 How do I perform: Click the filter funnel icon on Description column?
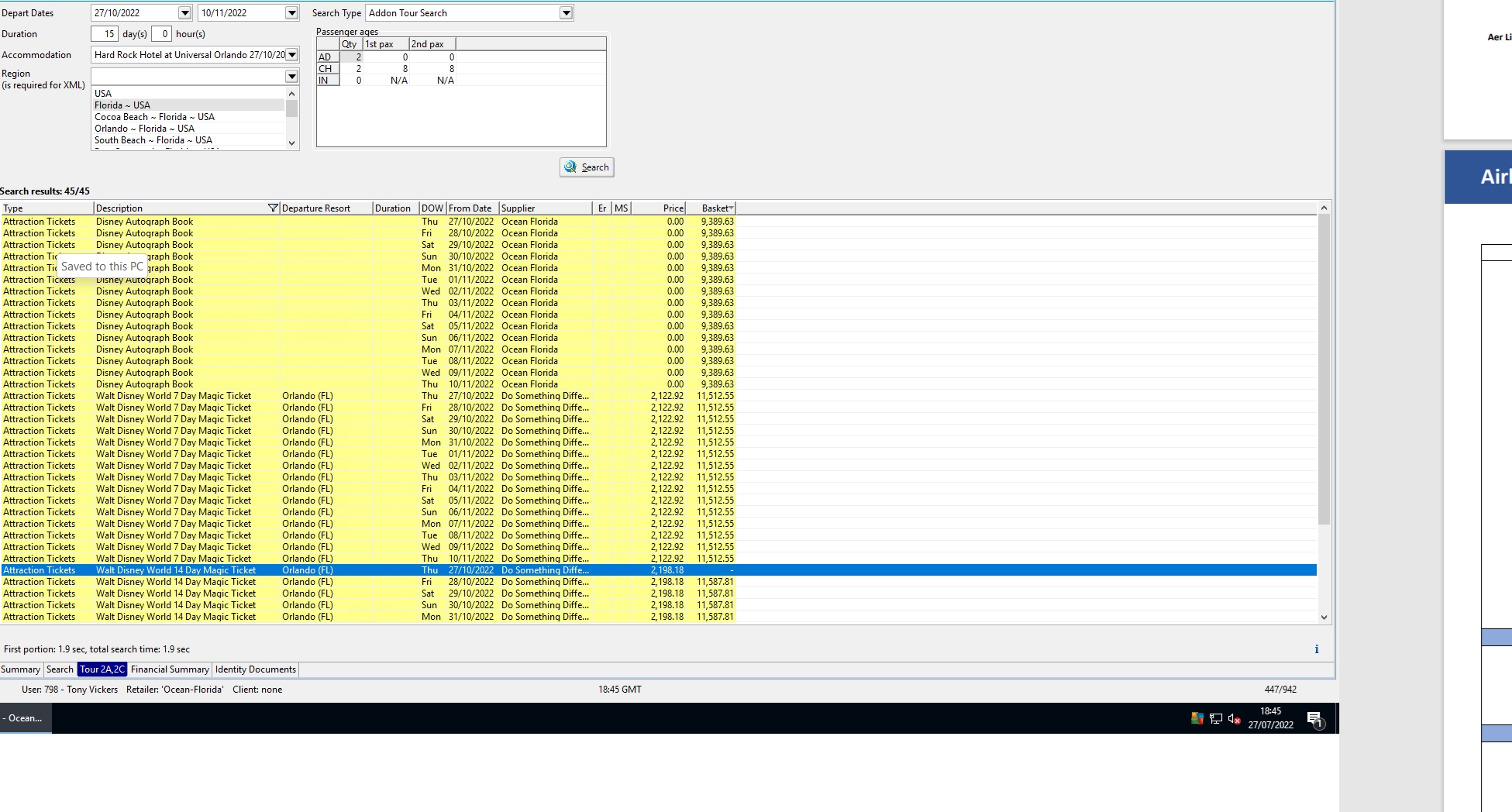273,208
